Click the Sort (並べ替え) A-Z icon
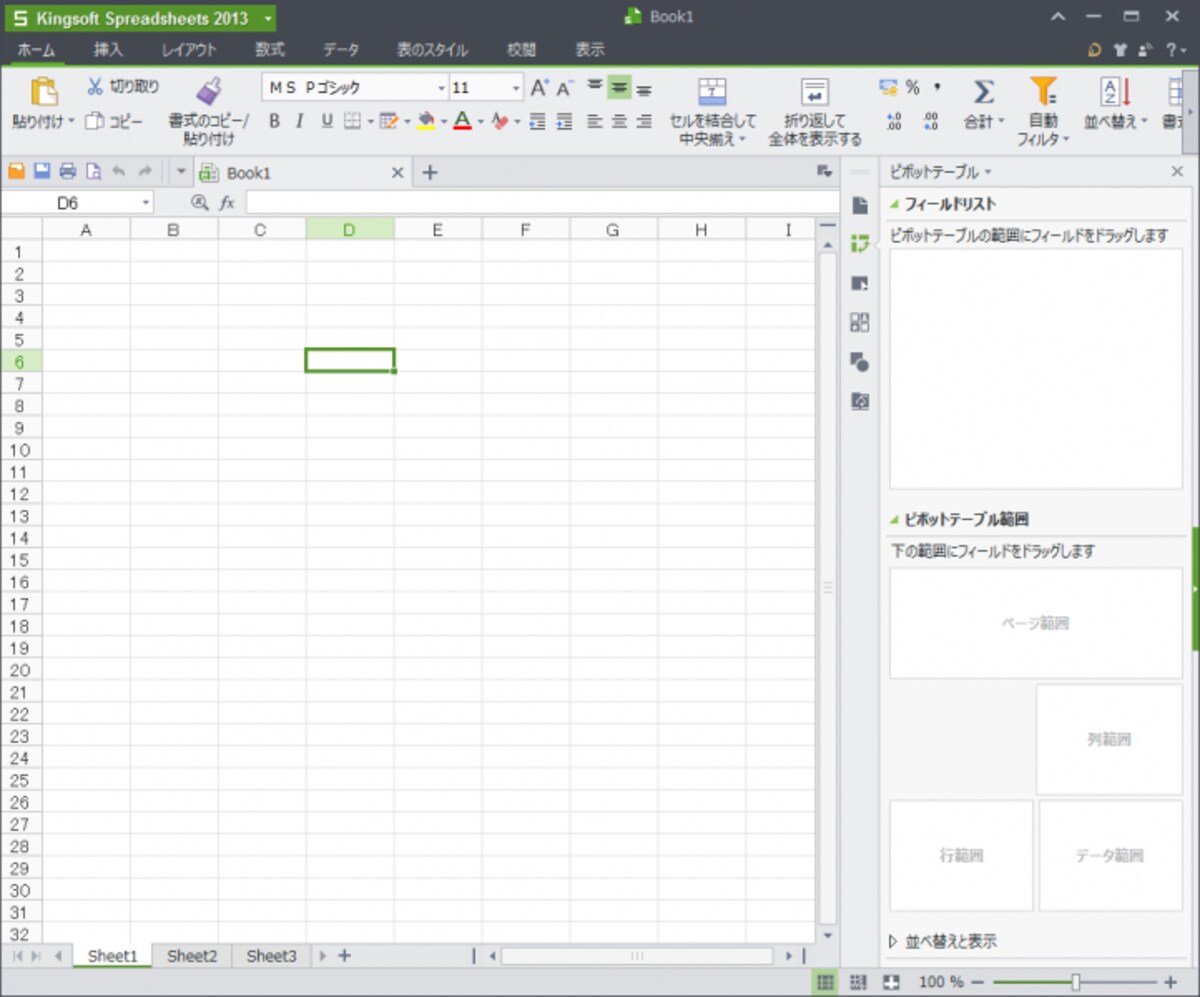Viewport: 1200px width, 997px height. [x=1115, y=91]
